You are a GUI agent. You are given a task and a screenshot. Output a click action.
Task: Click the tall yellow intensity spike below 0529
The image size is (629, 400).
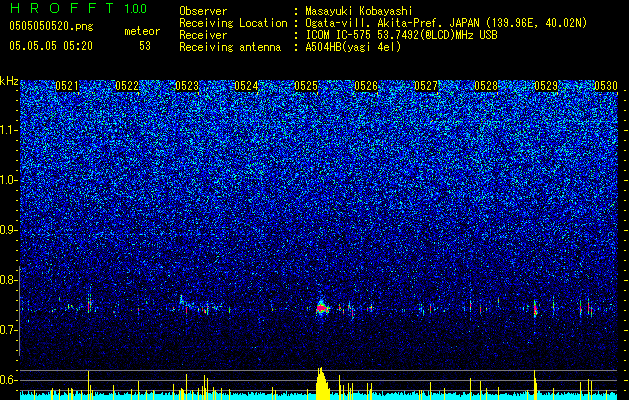point(535,384)
